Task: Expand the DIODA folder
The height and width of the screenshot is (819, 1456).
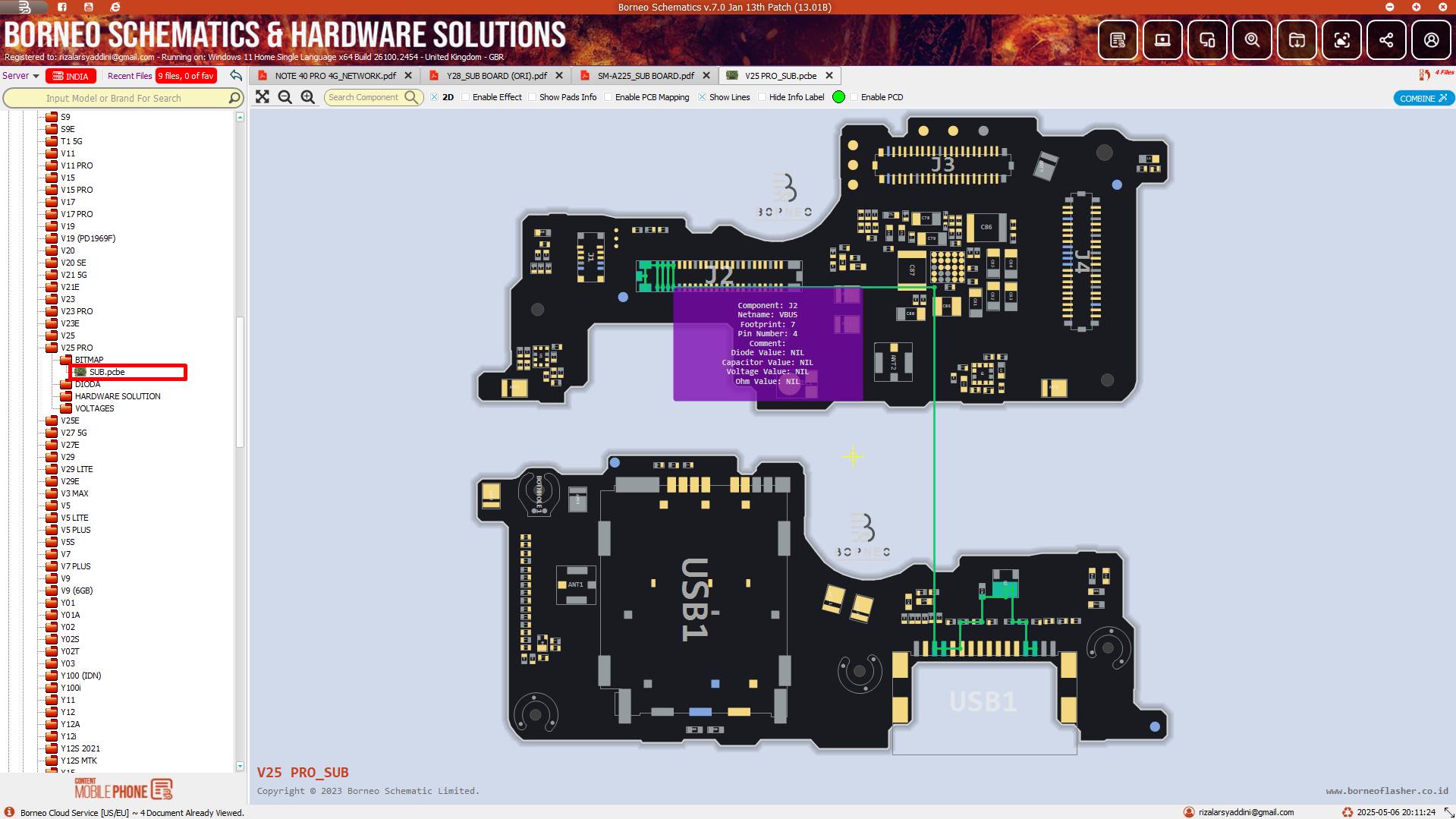Action: 66,384
